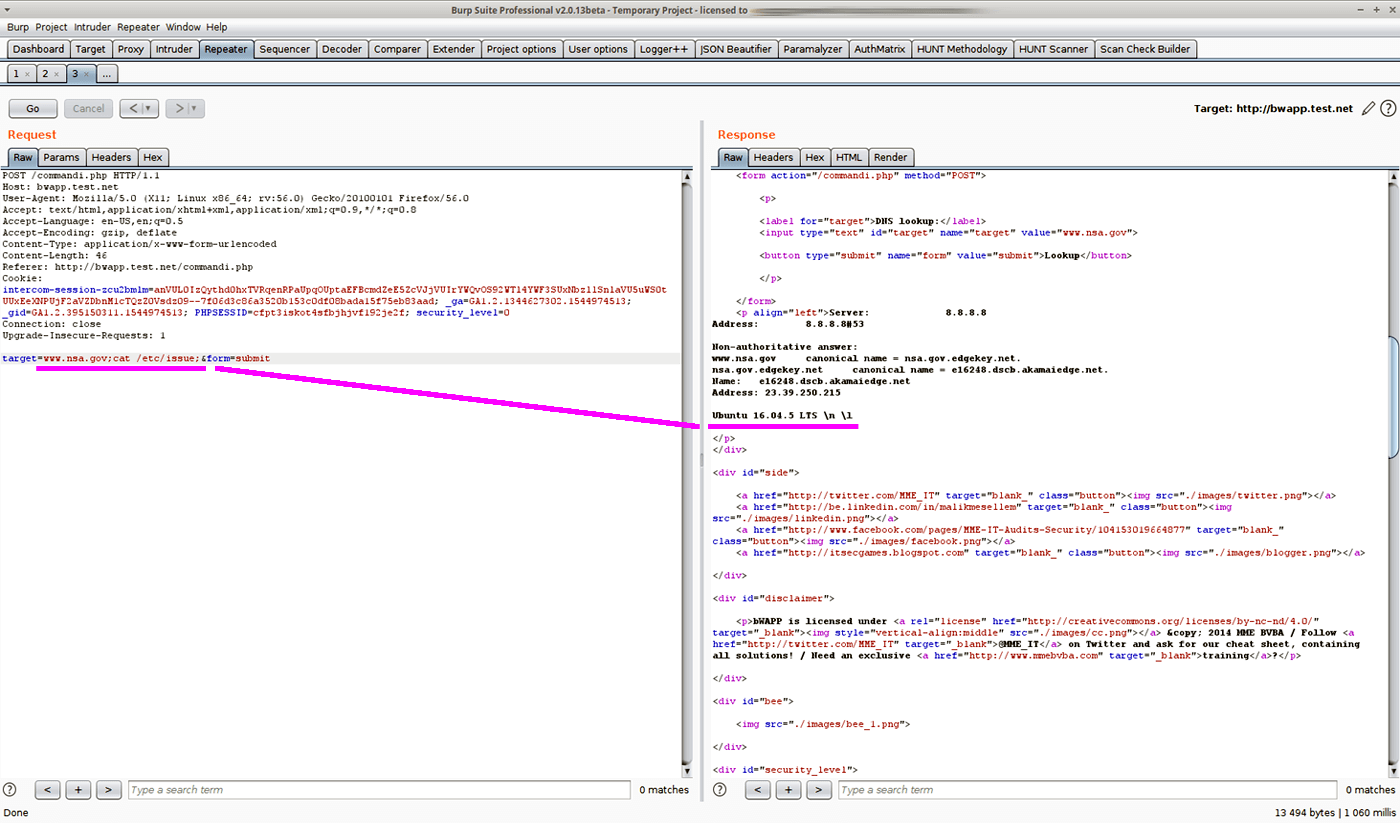This screenshot has height=823, width=1400.
Task: Select request Params view tab
Action: click(61, 157)
